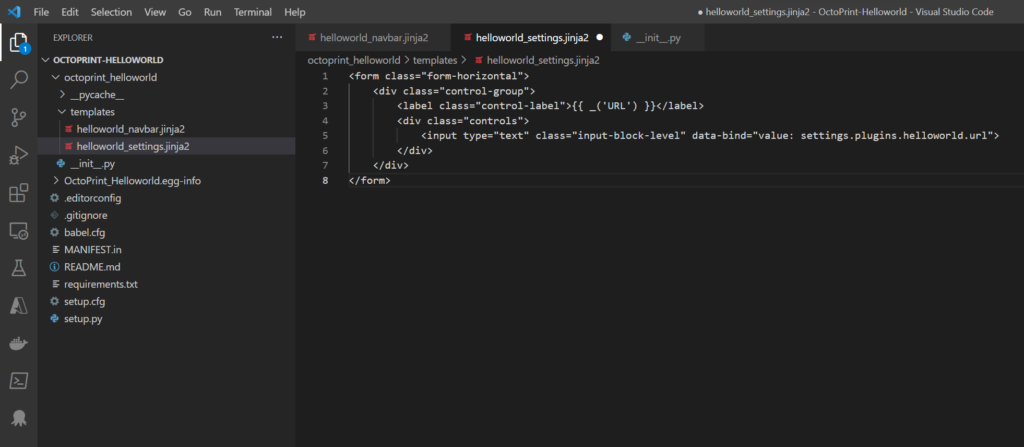Open the Run menu

212,12
